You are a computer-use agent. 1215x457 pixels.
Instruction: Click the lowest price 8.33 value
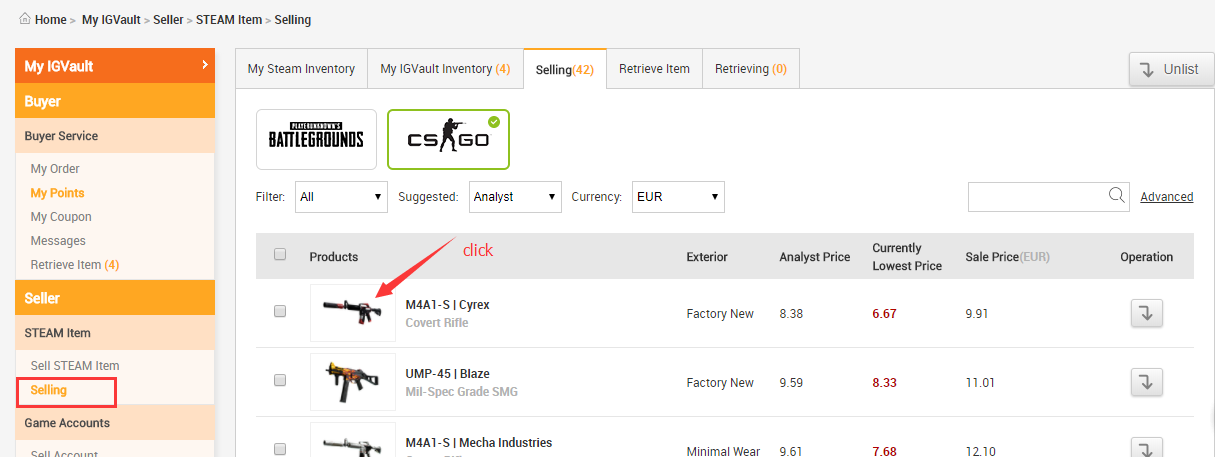pos(884,383)
